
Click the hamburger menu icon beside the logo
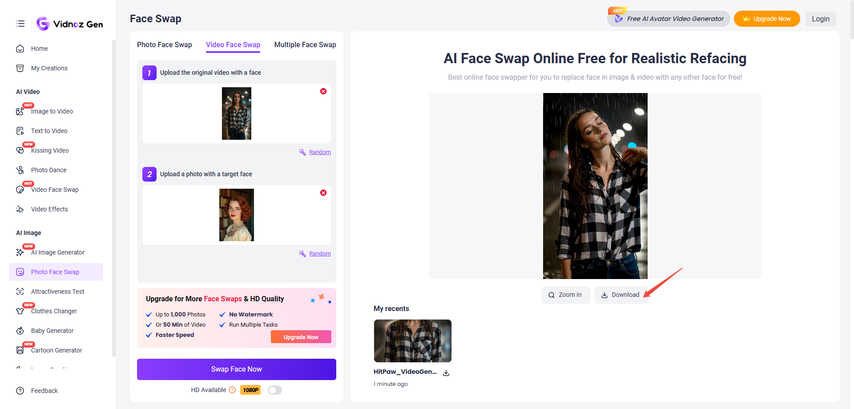(20, 23)
